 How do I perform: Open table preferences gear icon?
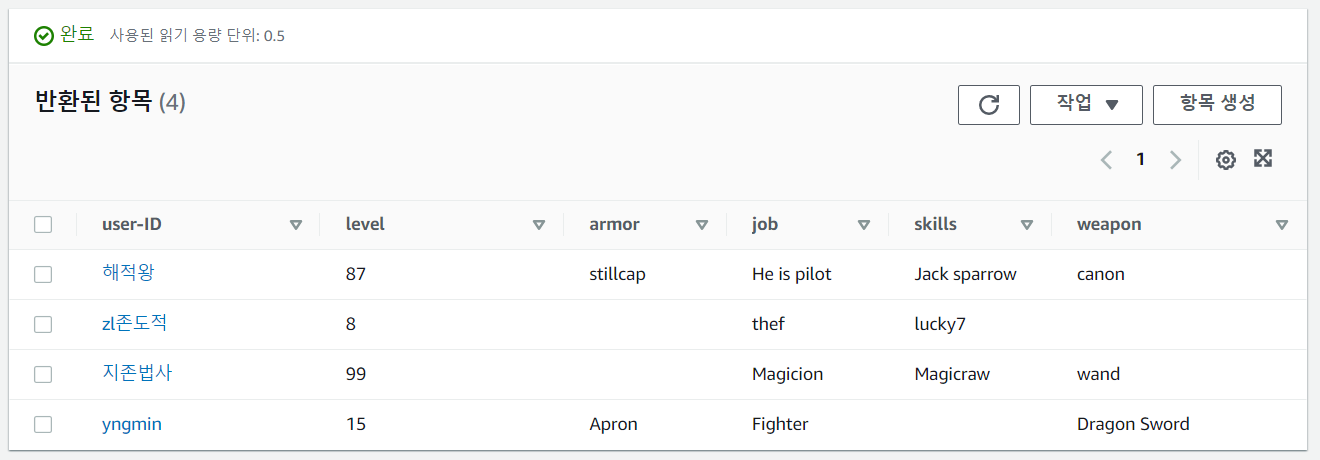(1225, 160)
